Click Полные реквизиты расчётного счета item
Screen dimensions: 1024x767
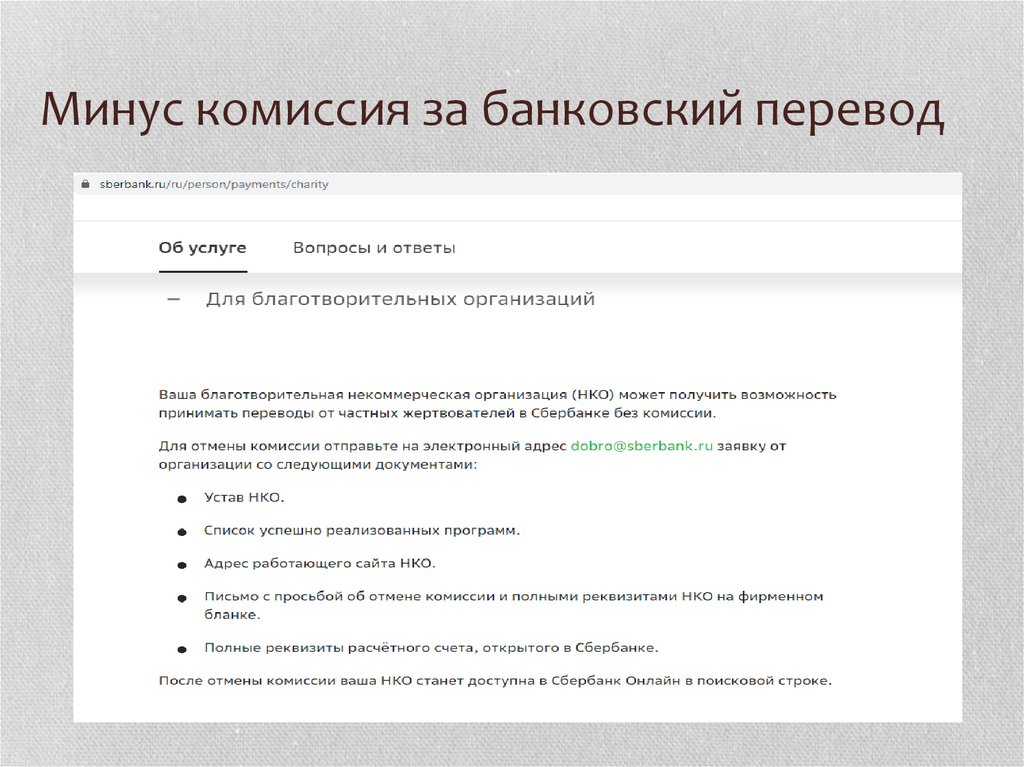pyautogui.click(x=431, y=647)
